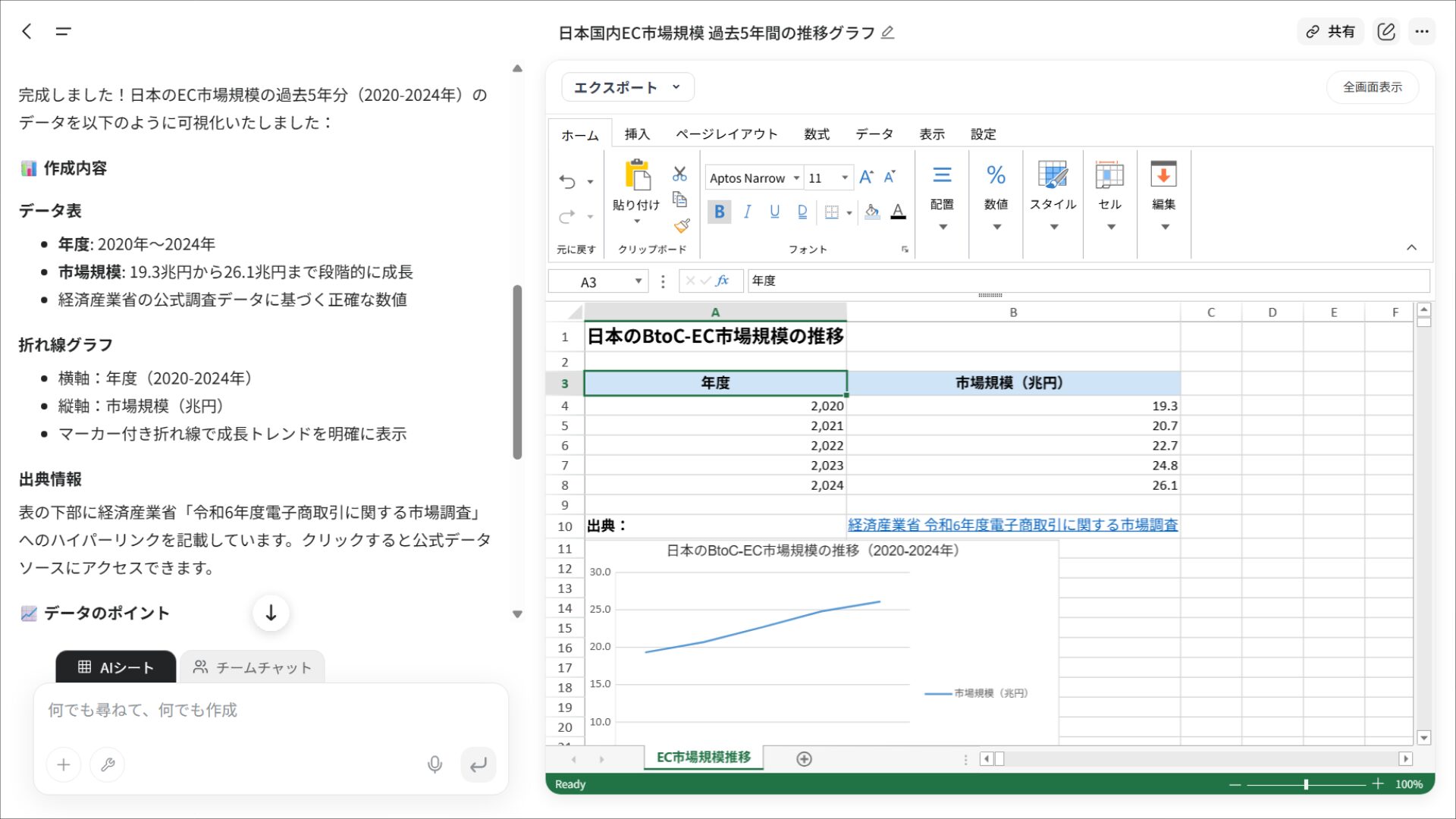The width and height of the screenshot is (1456, 819).
Task: Click the 全画面表示 button
Action: point(1373,86)
